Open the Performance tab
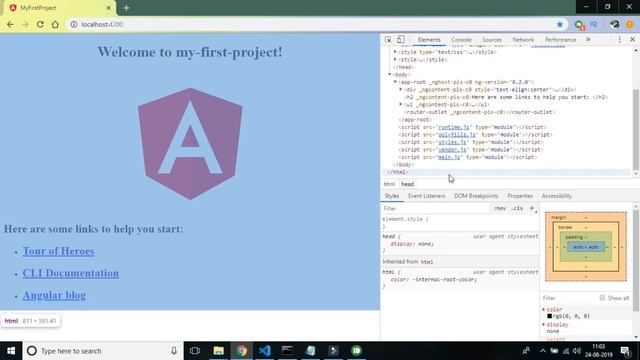 pos(560,40)
